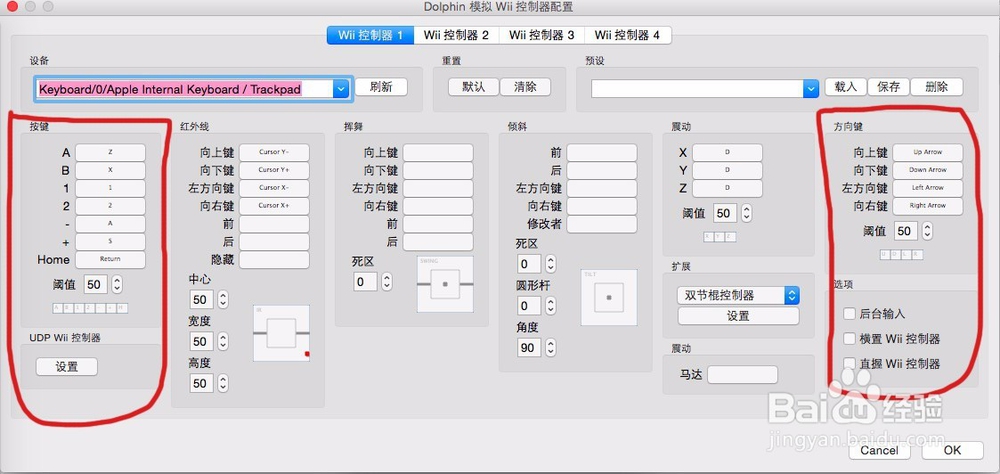This screenshot has width=1000, height=474.
Task: Adjust the 阈值 stepper under 震动 XYZ
Action: (x=746, y=212)
